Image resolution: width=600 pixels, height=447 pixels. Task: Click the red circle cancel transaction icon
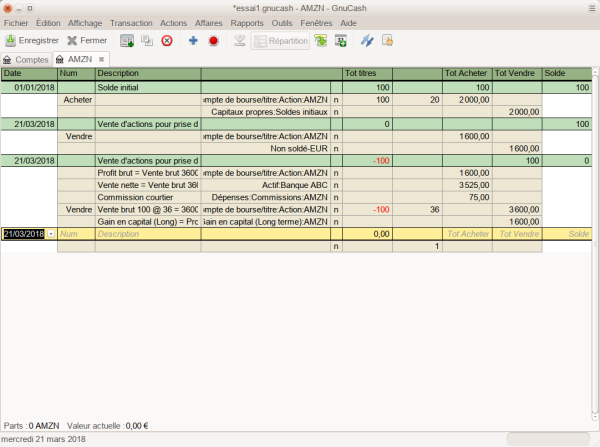click(213, 41)
